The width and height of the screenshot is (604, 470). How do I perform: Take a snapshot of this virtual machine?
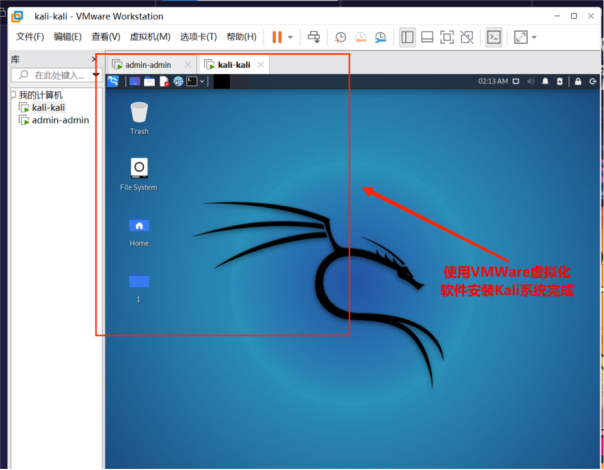point(340,37)
